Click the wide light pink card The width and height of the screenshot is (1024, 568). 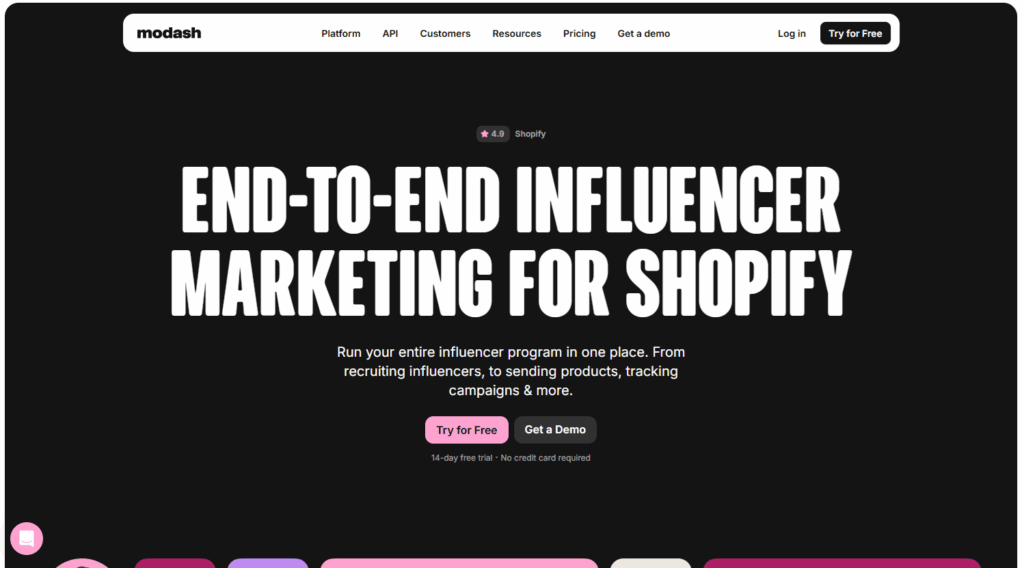(x=459, y=562)
